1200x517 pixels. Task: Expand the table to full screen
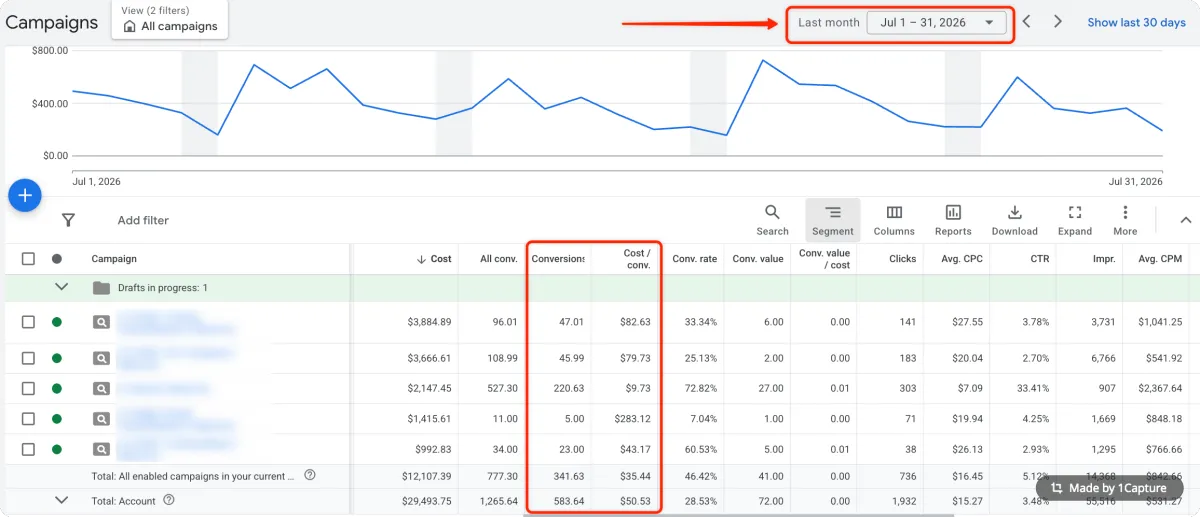1075,220
